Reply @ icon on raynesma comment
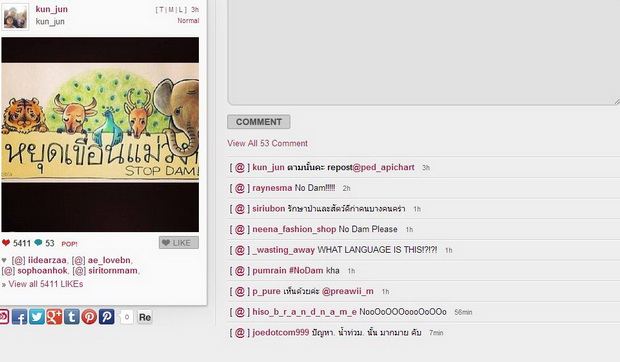The width and height of the screenshot is (620, 362). coord(240,188)
